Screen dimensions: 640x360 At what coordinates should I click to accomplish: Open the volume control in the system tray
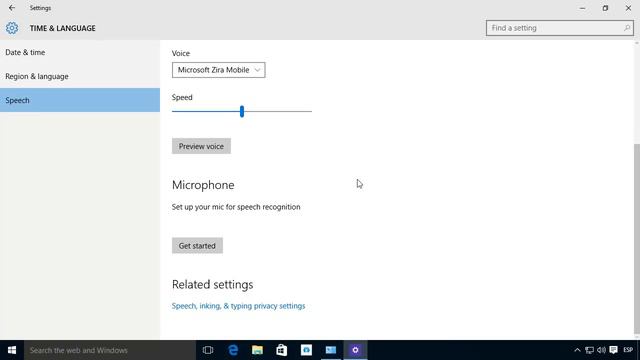pyautogui.click(x=601, y=350)
